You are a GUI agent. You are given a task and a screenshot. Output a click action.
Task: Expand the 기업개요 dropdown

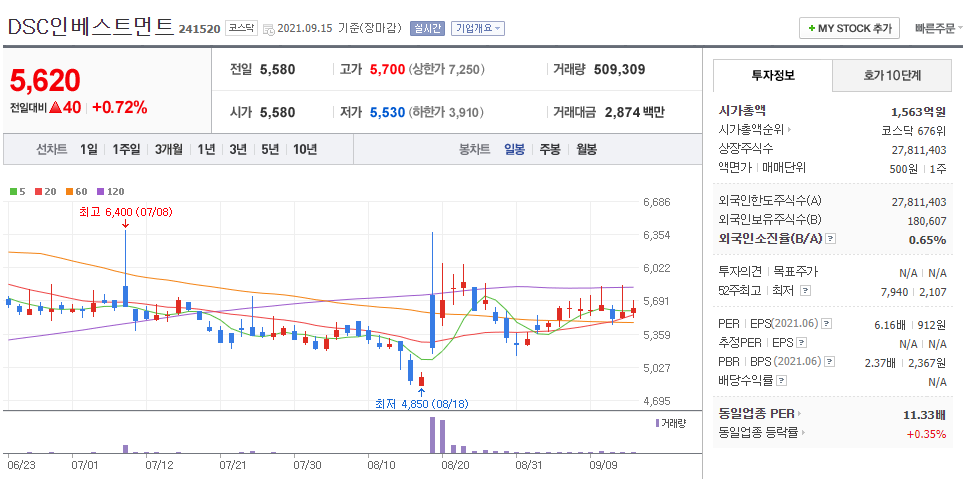[x=478, y=28]
